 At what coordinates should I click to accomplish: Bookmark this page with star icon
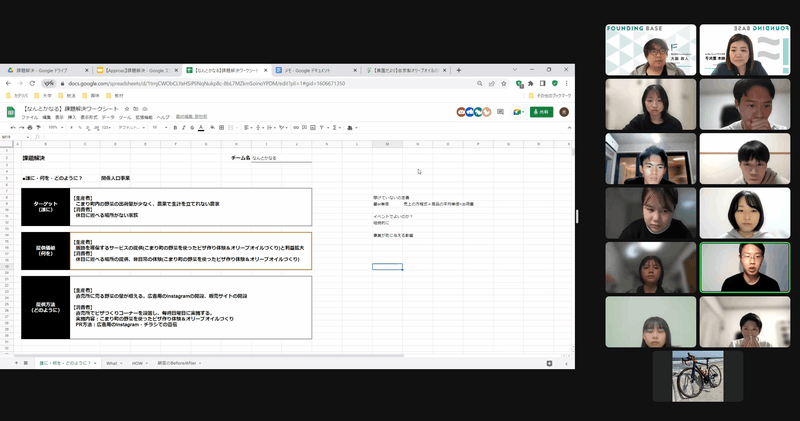point(504,83)
